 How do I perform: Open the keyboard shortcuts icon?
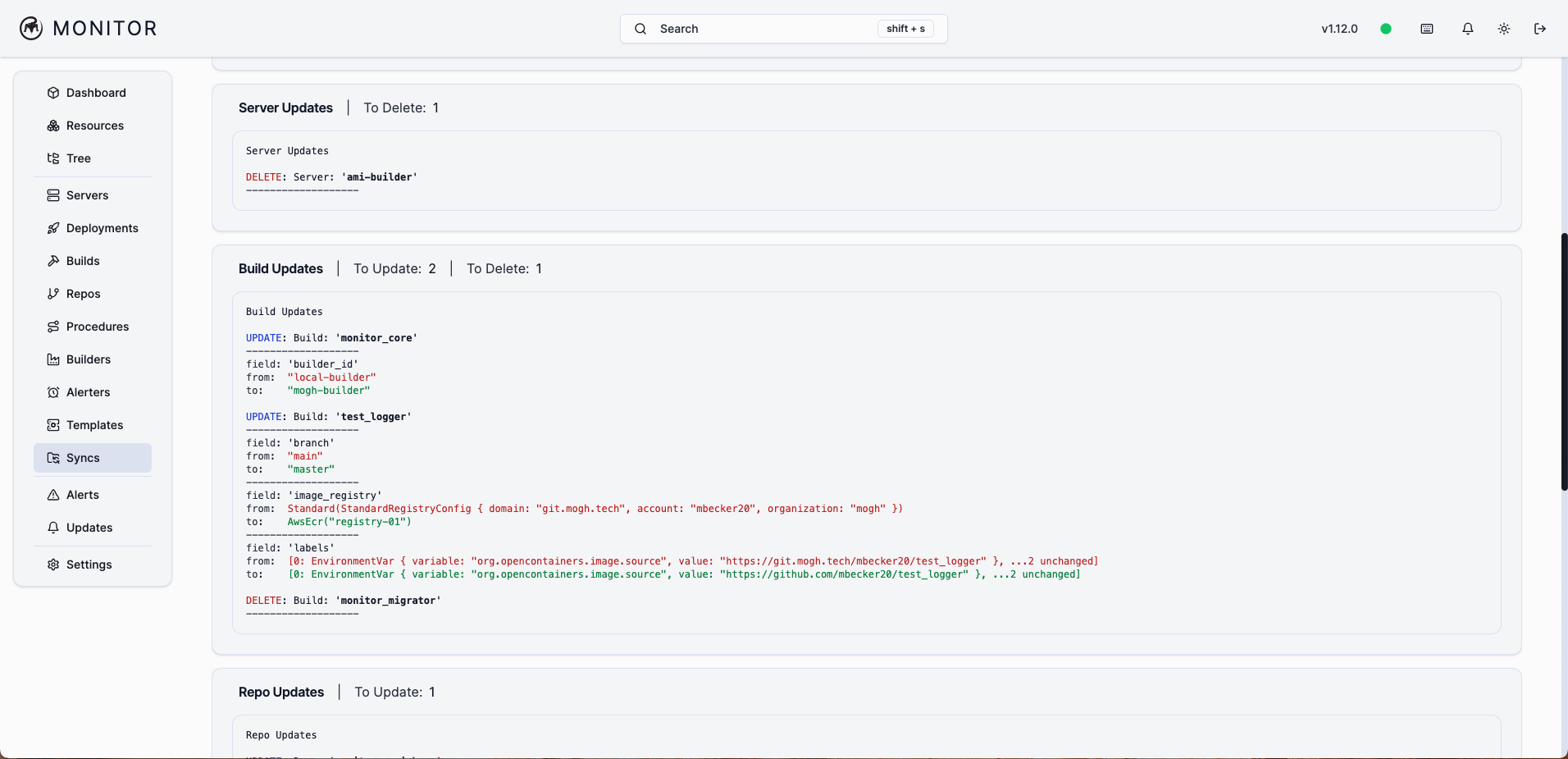[1427, 29]
